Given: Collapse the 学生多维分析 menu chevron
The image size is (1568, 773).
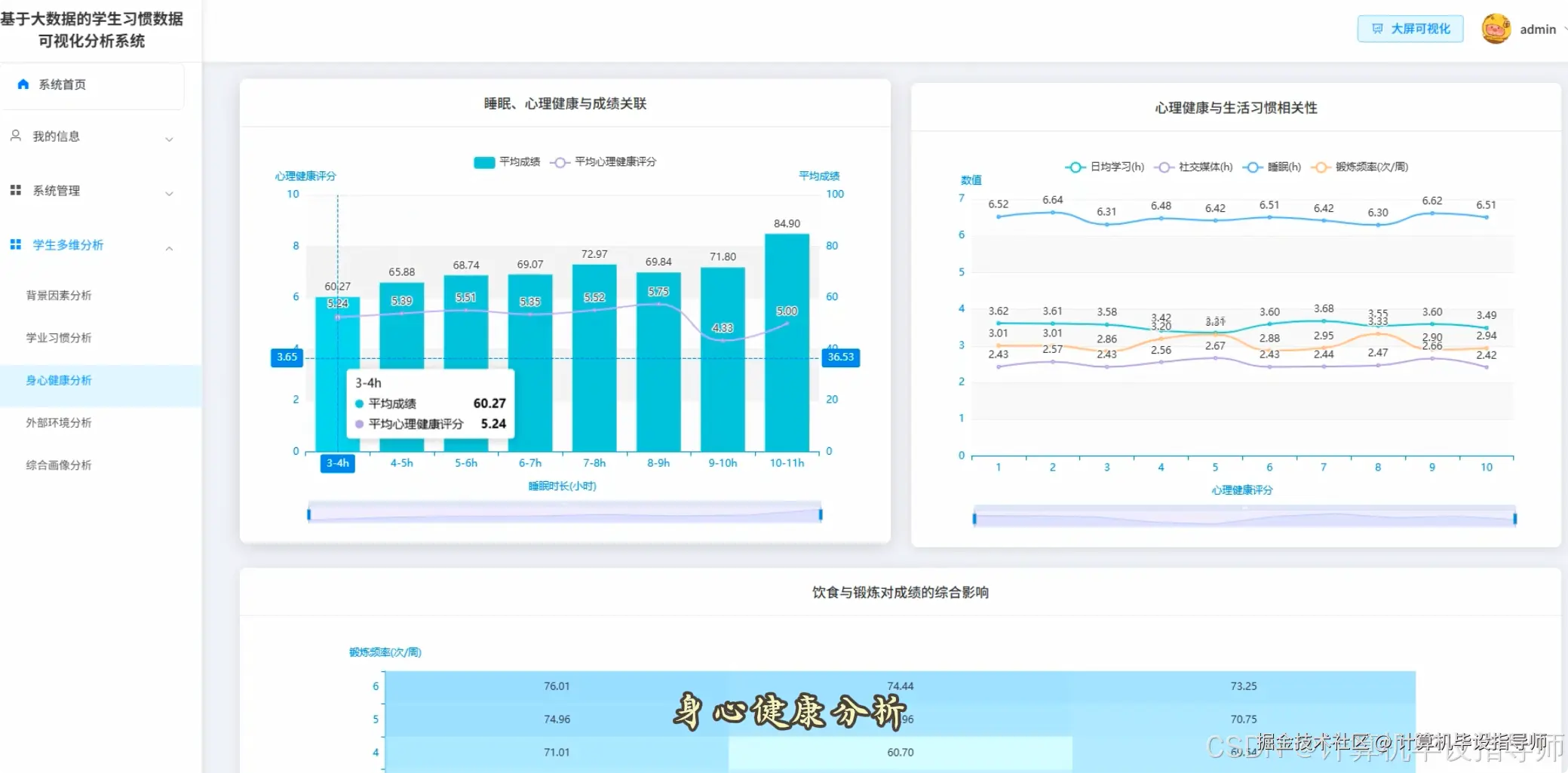Looking at the screenshot, I should point(170,247).
